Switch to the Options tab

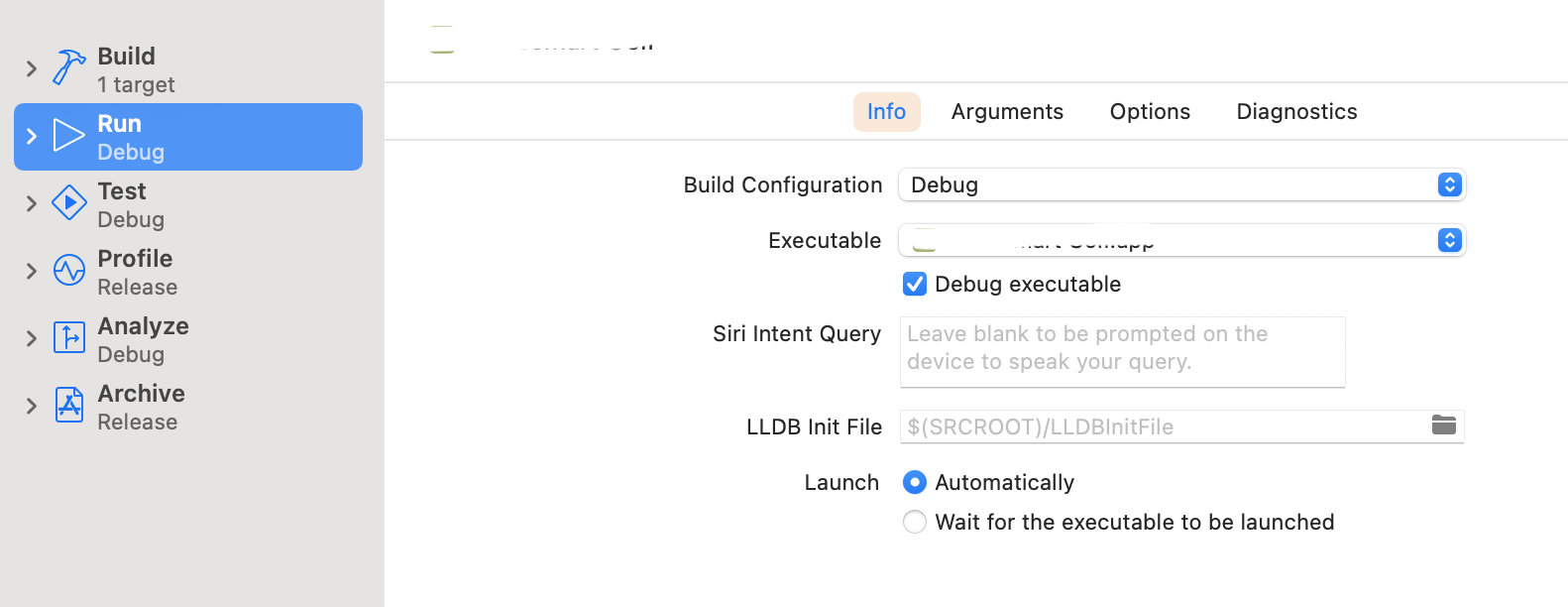coord(1150,112)
